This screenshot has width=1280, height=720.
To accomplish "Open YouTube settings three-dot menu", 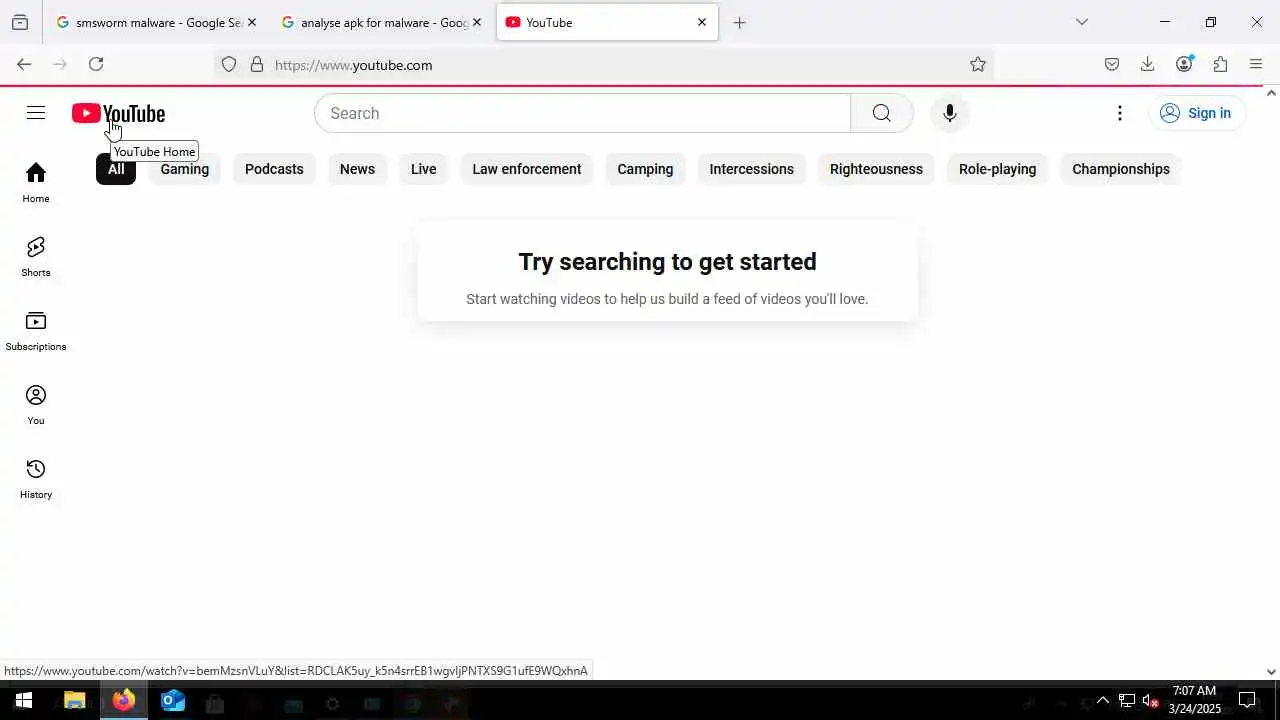I will pos(1120,113).
